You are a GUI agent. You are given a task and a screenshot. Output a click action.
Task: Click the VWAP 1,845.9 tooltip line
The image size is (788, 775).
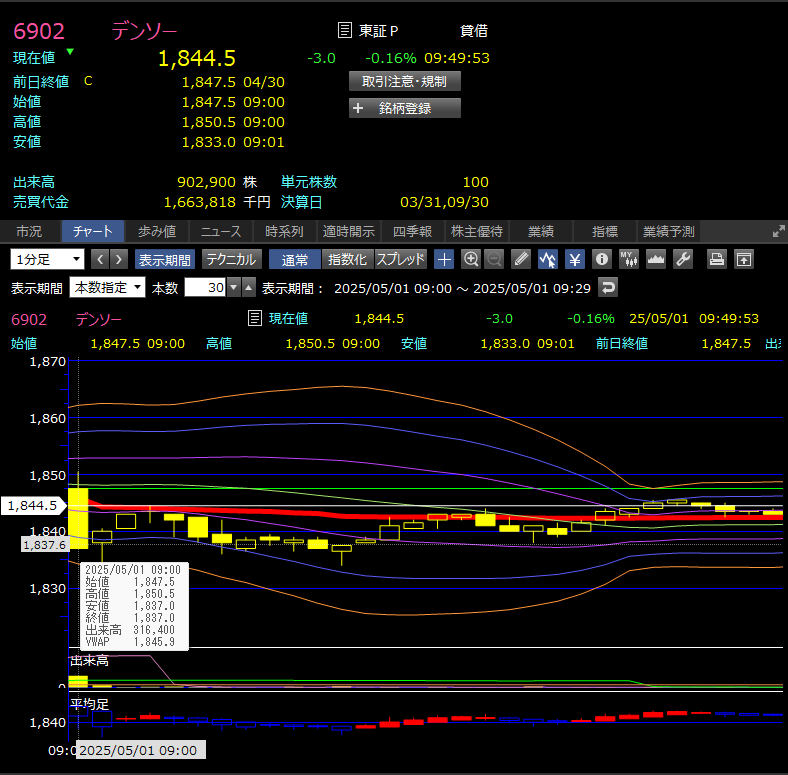pos(130,642)
